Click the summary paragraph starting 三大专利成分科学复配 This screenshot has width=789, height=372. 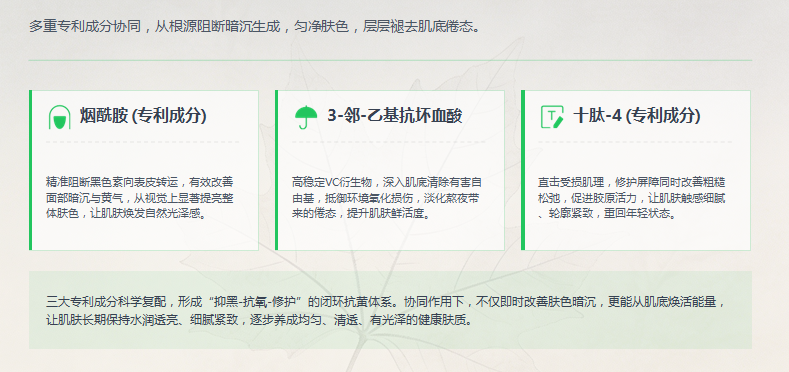[386, 311]
